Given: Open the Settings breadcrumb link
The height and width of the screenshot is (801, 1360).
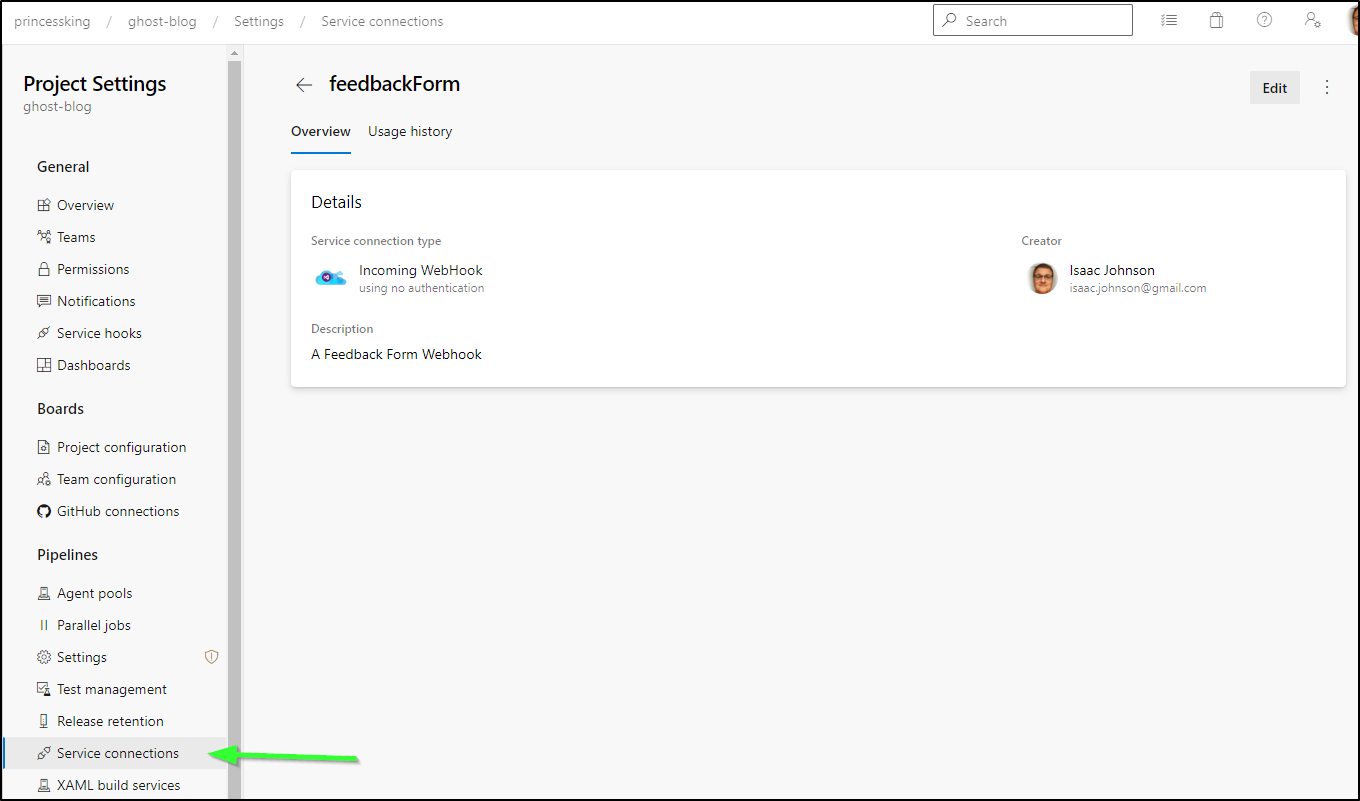Looking at the screenshot, I should 259,21.
